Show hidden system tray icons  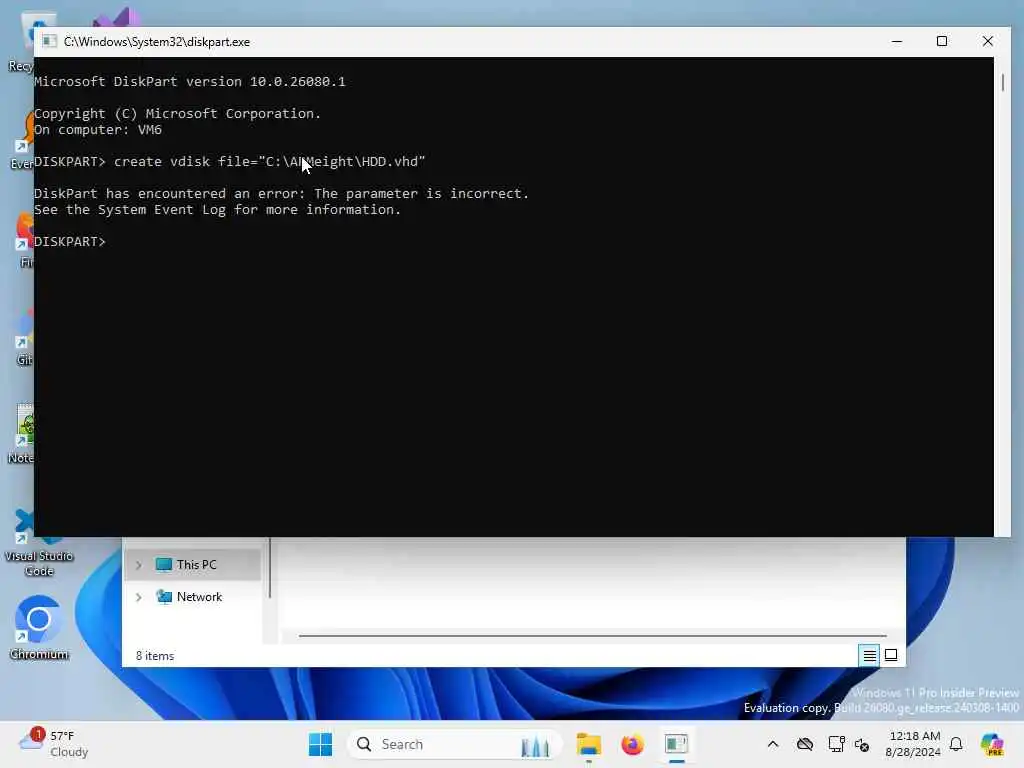[773, 744]
